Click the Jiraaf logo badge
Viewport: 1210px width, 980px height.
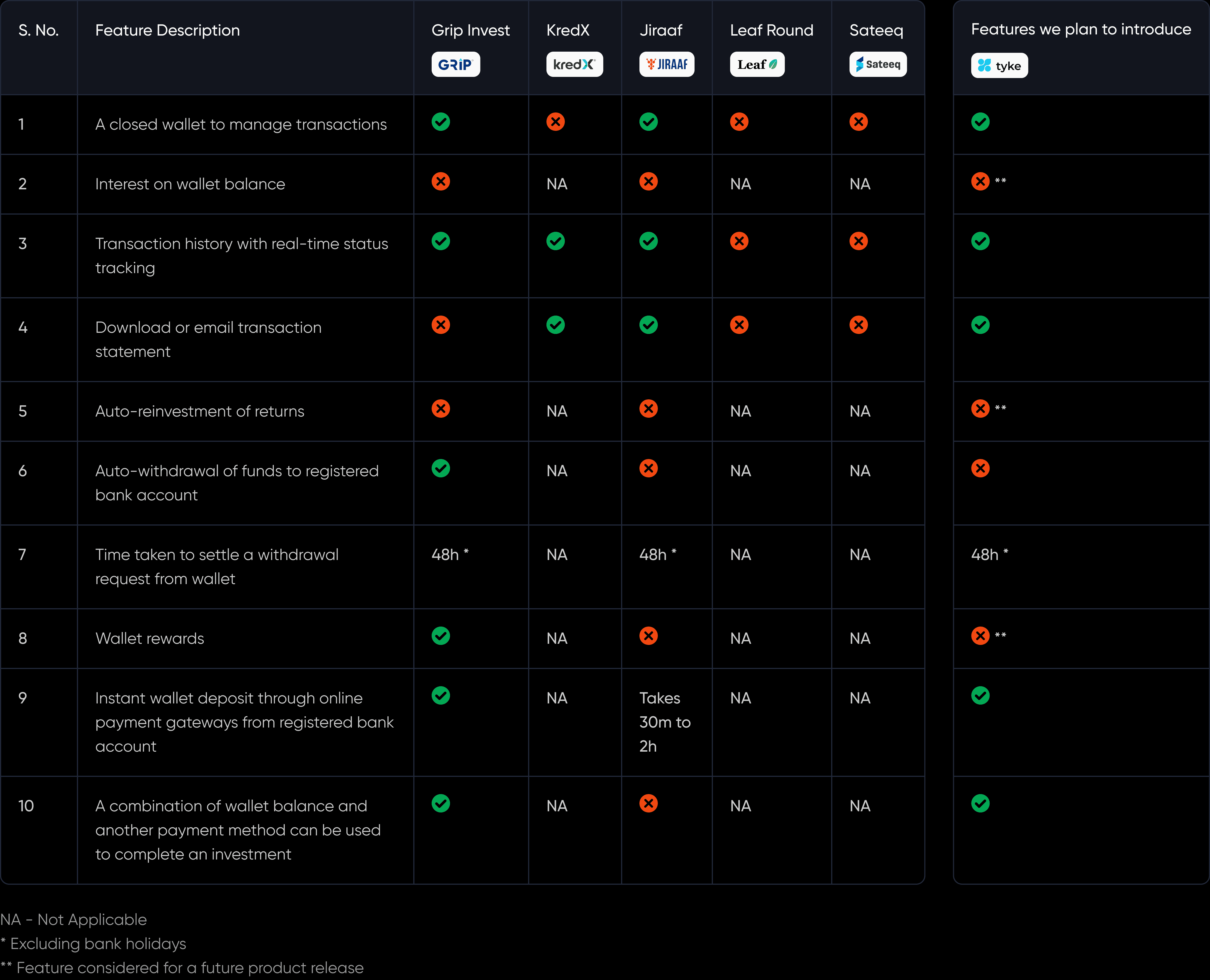coord(666,64)
